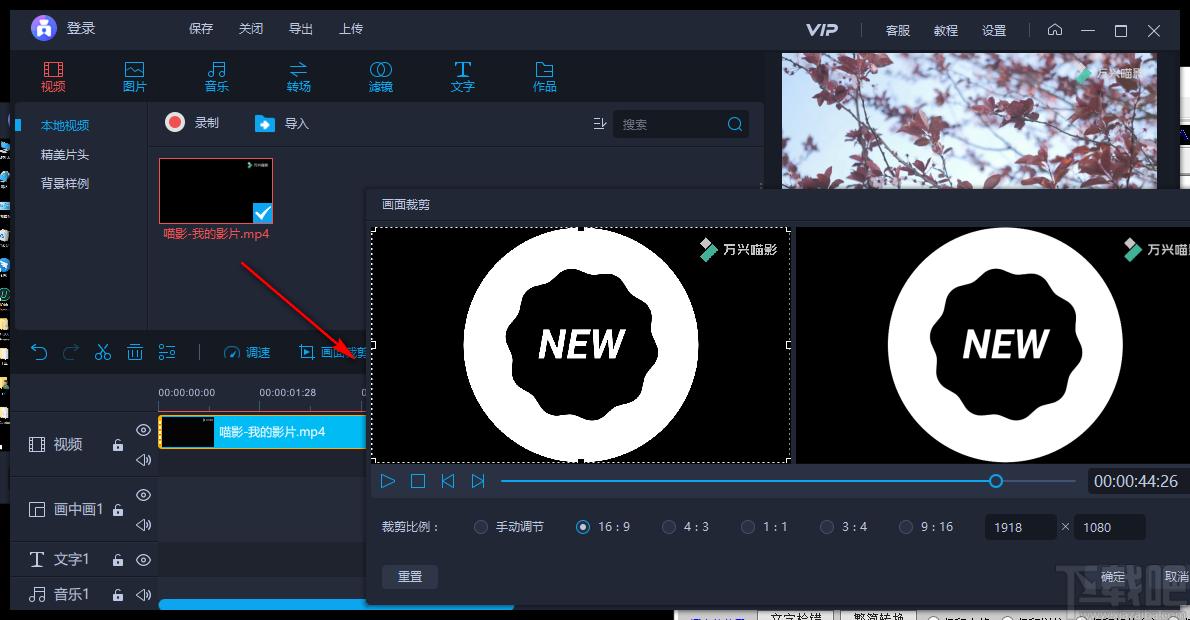Click the 画面裁剪 crop tool icon
The height and width of the screenshot is (620, 1190).
click(x=307, y=352)
